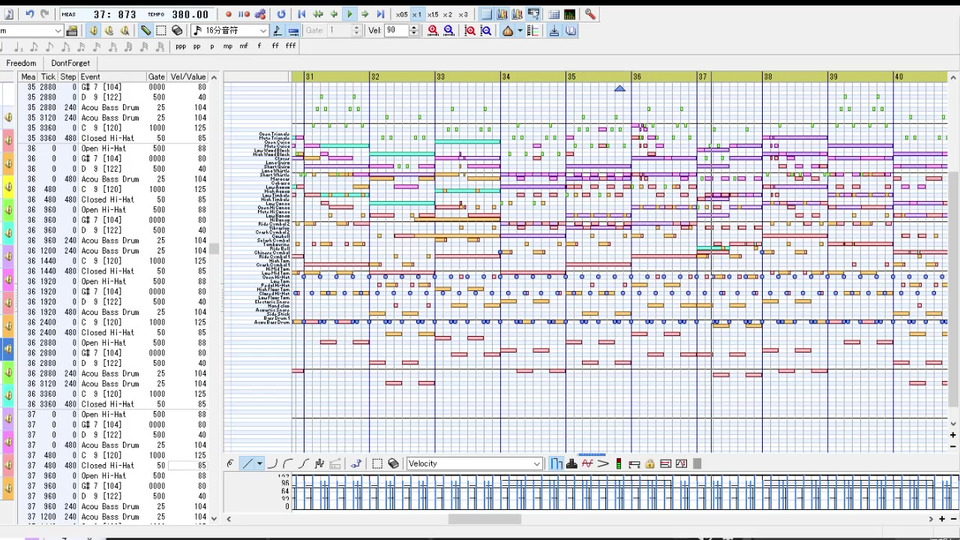Click the download-to-track icon

(x=554, y=30)
